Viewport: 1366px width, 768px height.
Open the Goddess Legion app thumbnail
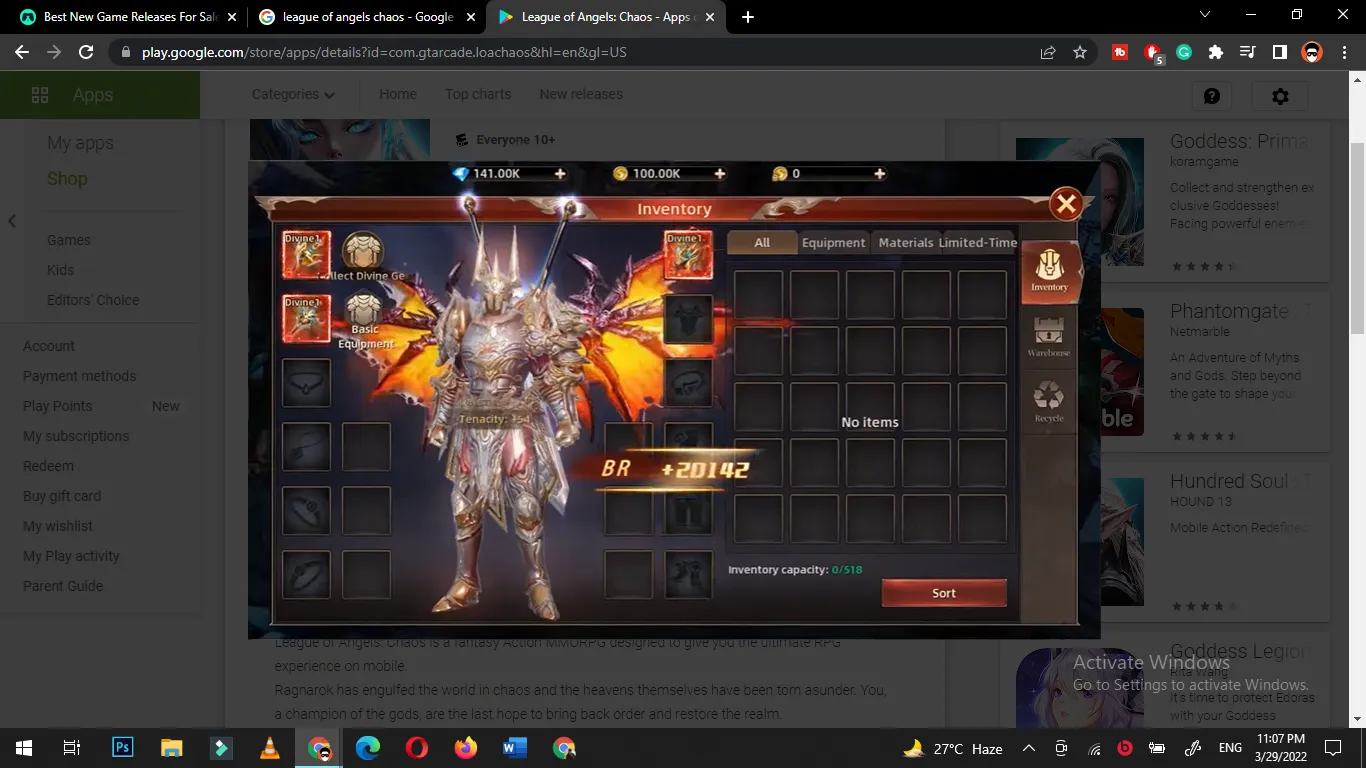[x=1080, y=688]
